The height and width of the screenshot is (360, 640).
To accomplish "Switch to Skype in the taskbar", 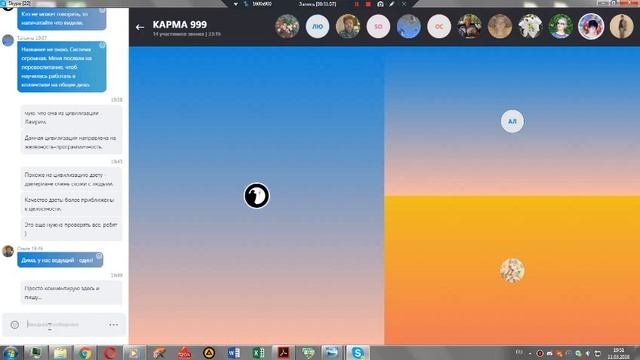I will pyautogui.click(x=358, y=353).
